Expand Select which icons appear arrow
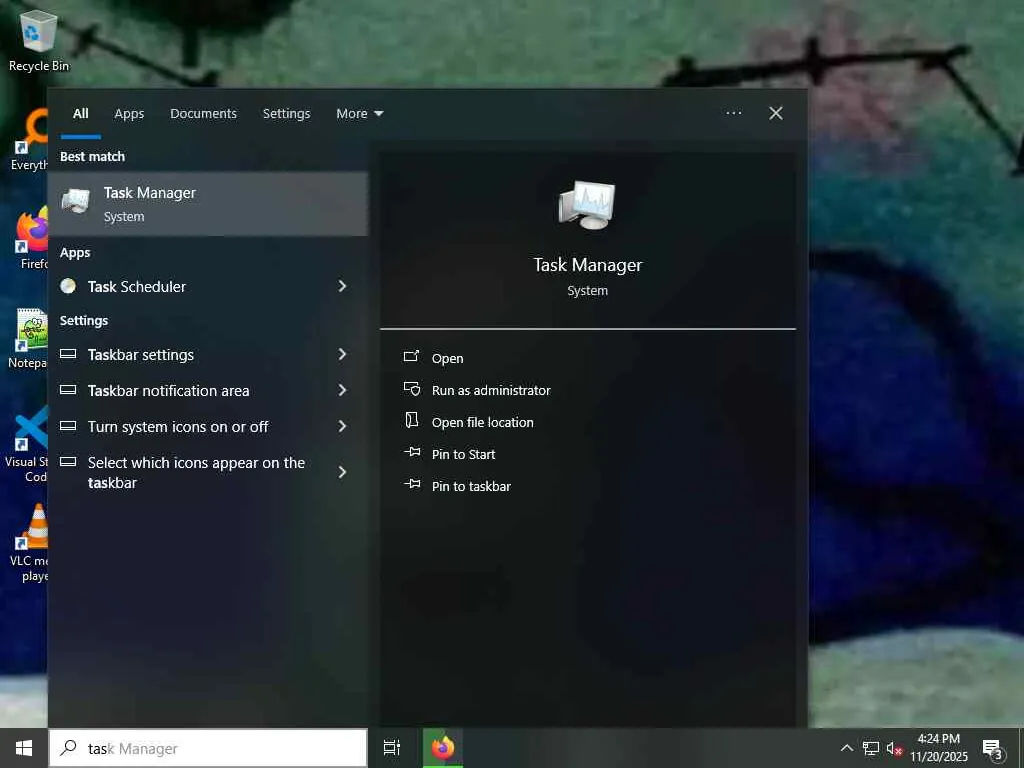This screenshot has height=768, width=1024. [342, 472]
